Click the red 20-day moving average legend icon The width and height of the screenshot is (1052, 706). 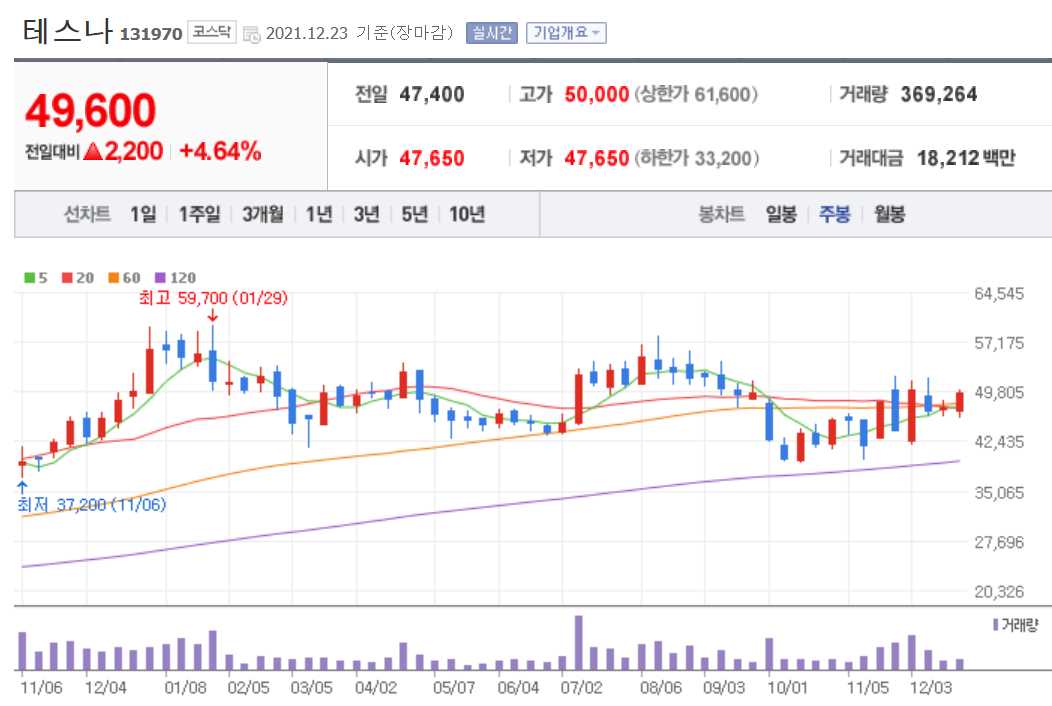(x=66, y=277)
